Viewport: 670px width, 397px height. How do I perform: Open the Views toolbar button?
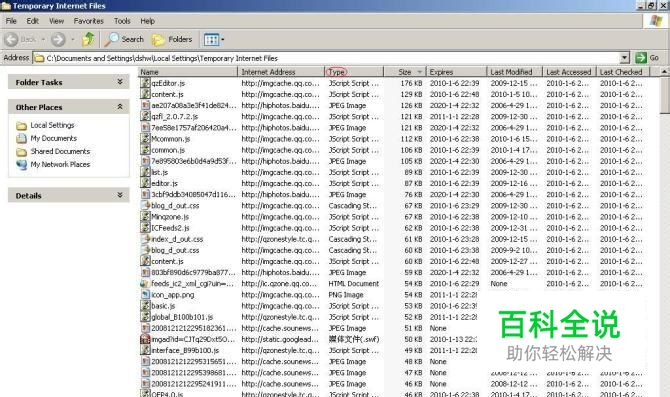pos(212,40)
